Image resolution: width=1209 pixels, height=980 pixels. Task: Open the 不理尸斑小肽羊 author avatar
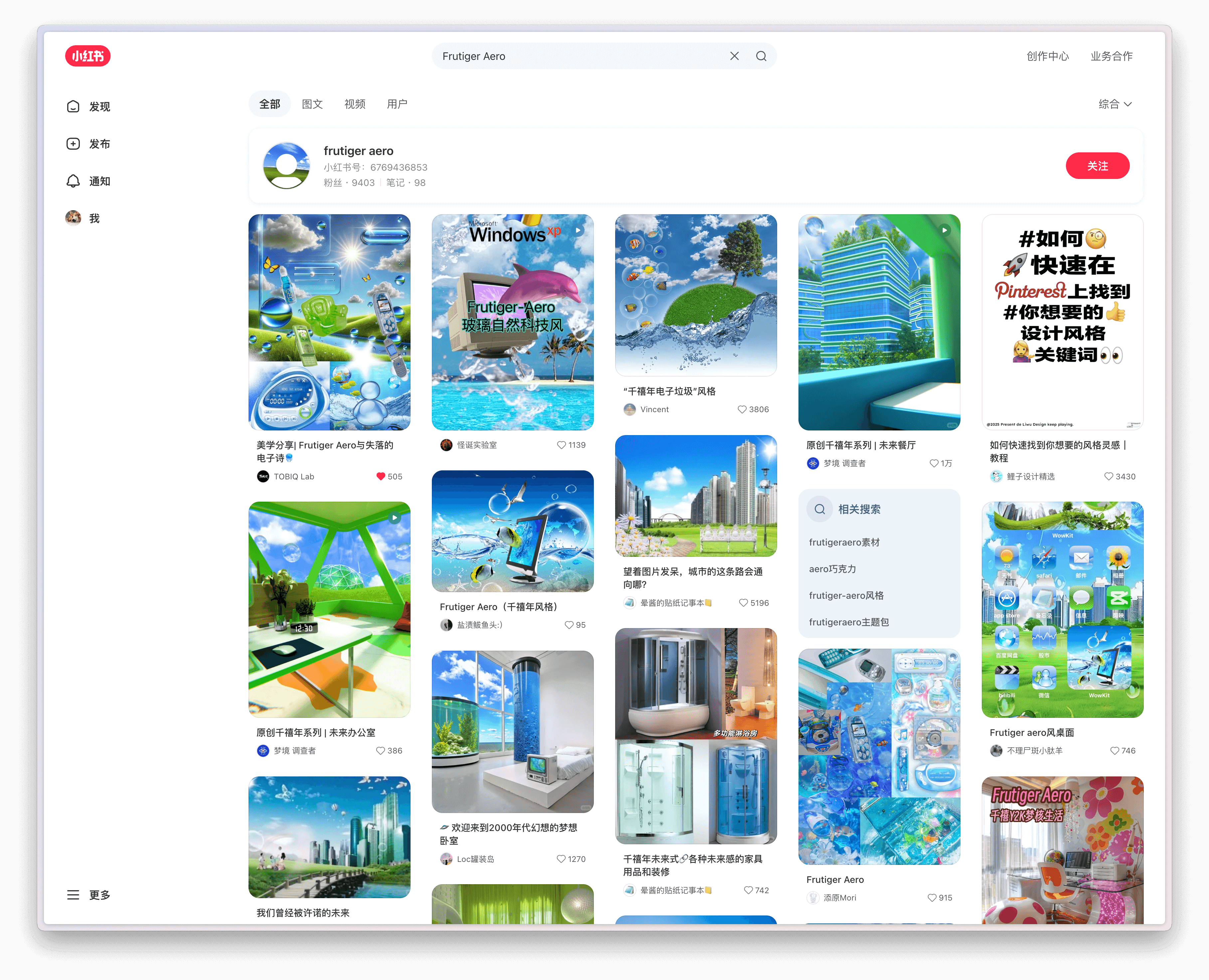coord(996,751)
